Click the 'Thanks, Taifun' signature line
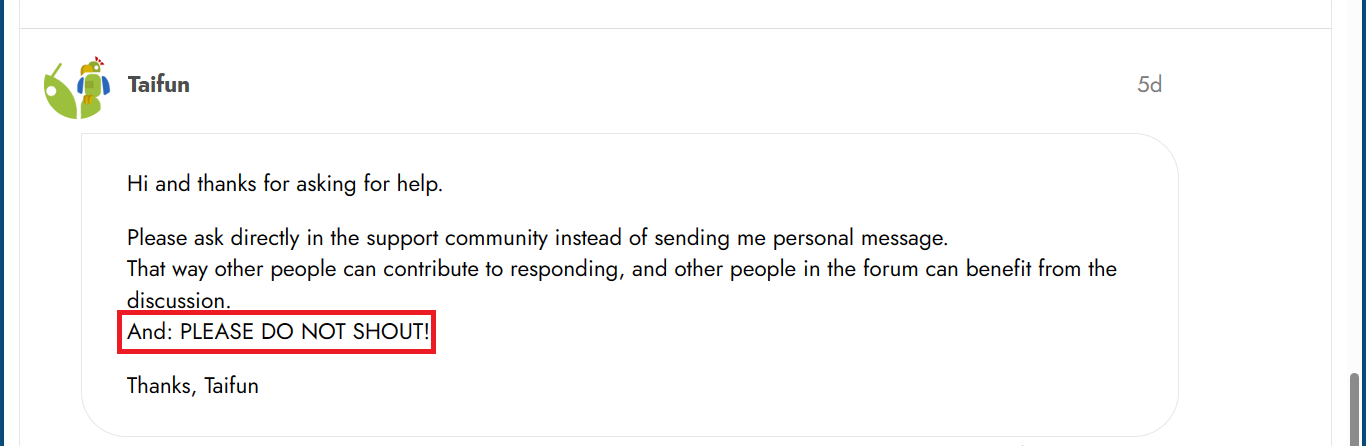This screenshot has width=1366, height=446. [192, 385]
